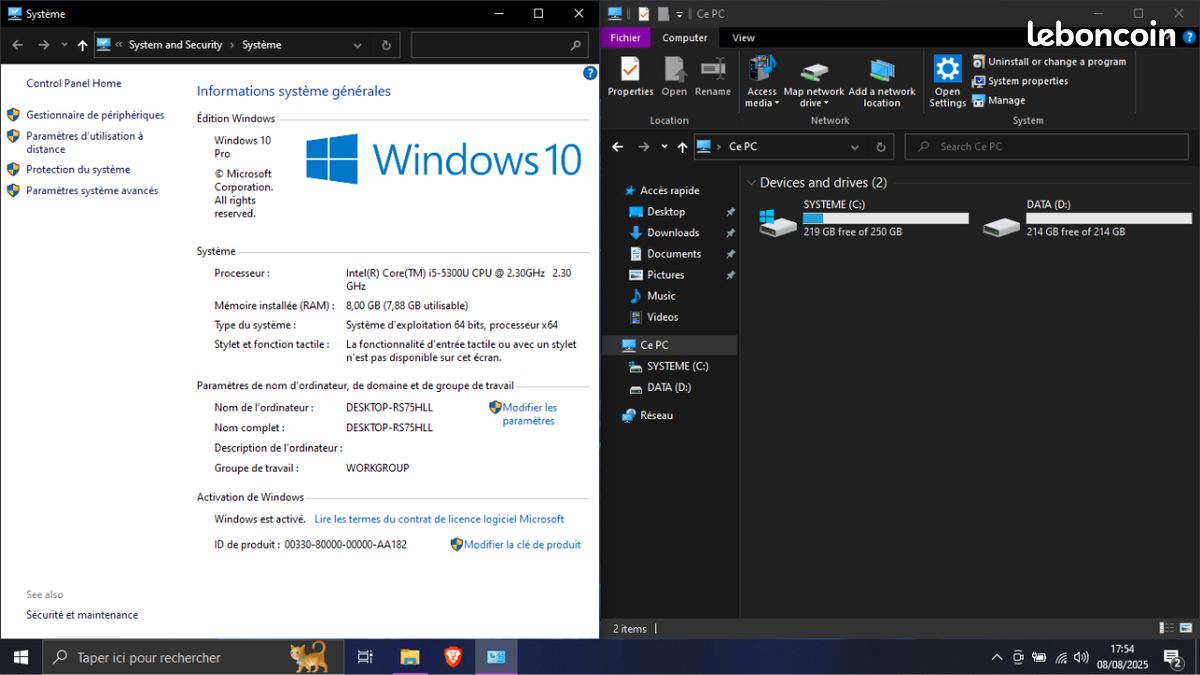
Task: Open Wi-Fi network tray icon
Action: coord(1061,657)
